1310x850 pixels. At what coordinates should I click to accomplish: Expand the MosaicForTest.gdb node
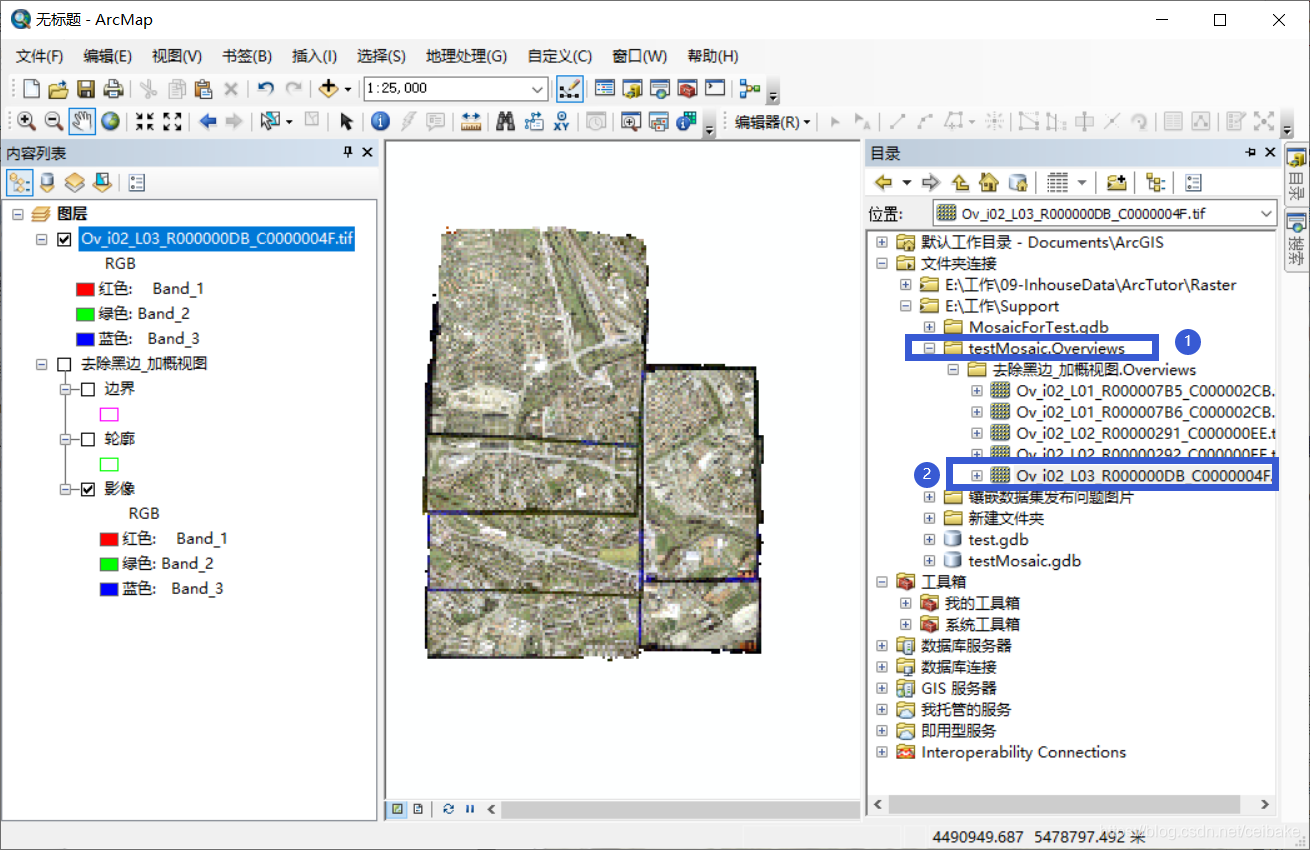tap(929, 327)
